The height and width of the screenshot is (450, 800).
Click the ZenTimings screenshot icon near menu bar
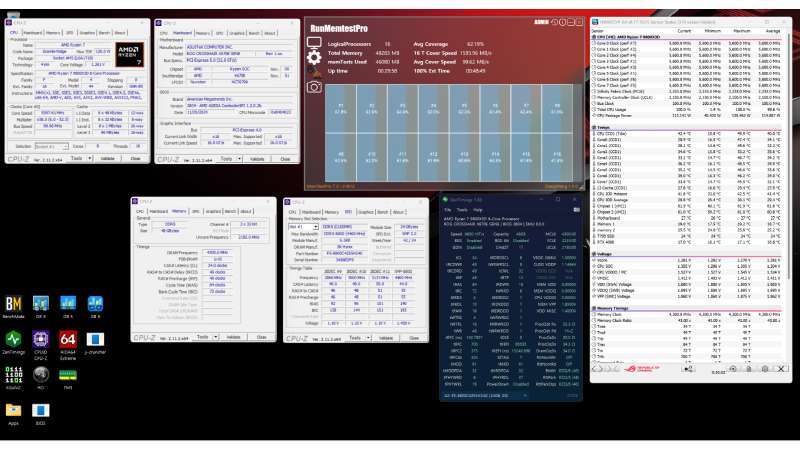[577, 210]
